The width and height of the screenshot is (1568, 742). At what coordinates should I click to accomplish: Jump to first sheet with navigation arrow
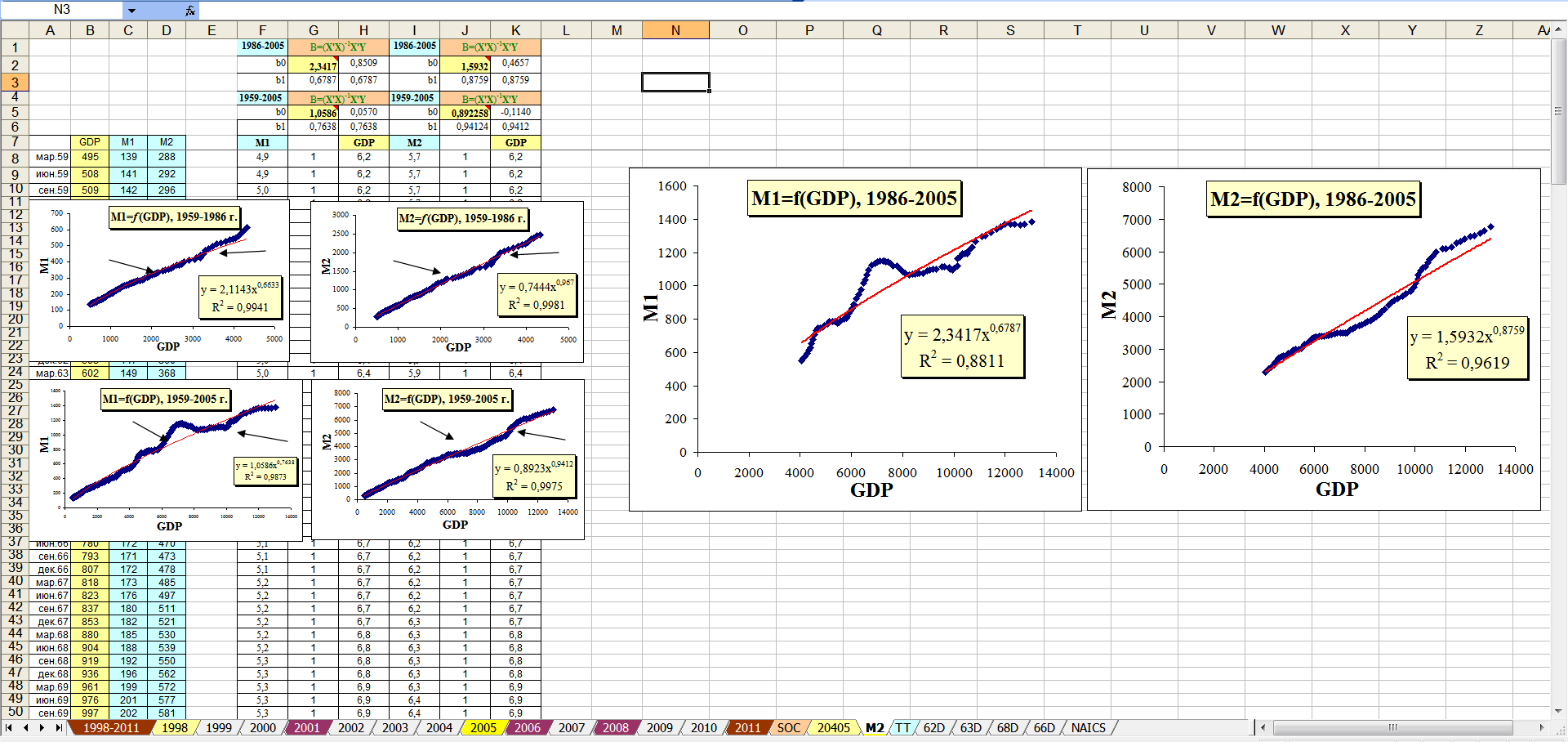pos(9,727)
